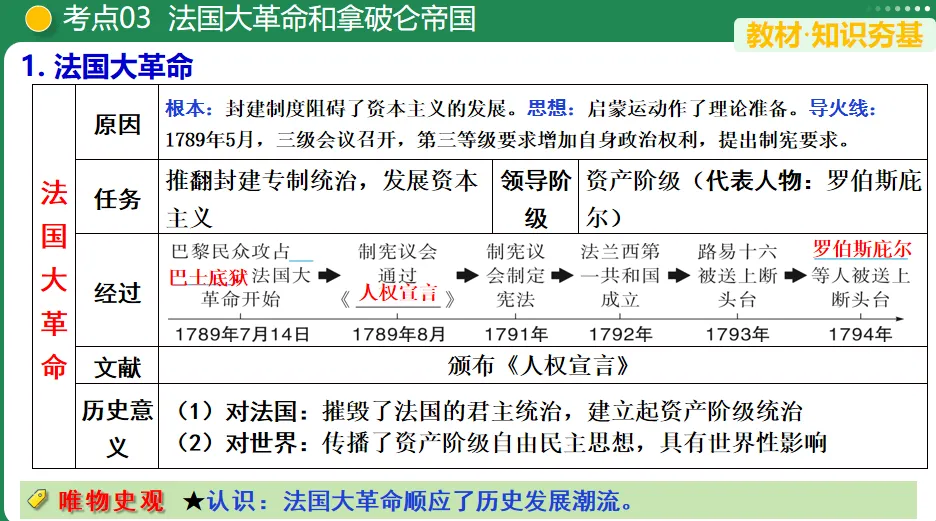
Task: Select the 历史意义 row header cell
Action: coord(117,427)
